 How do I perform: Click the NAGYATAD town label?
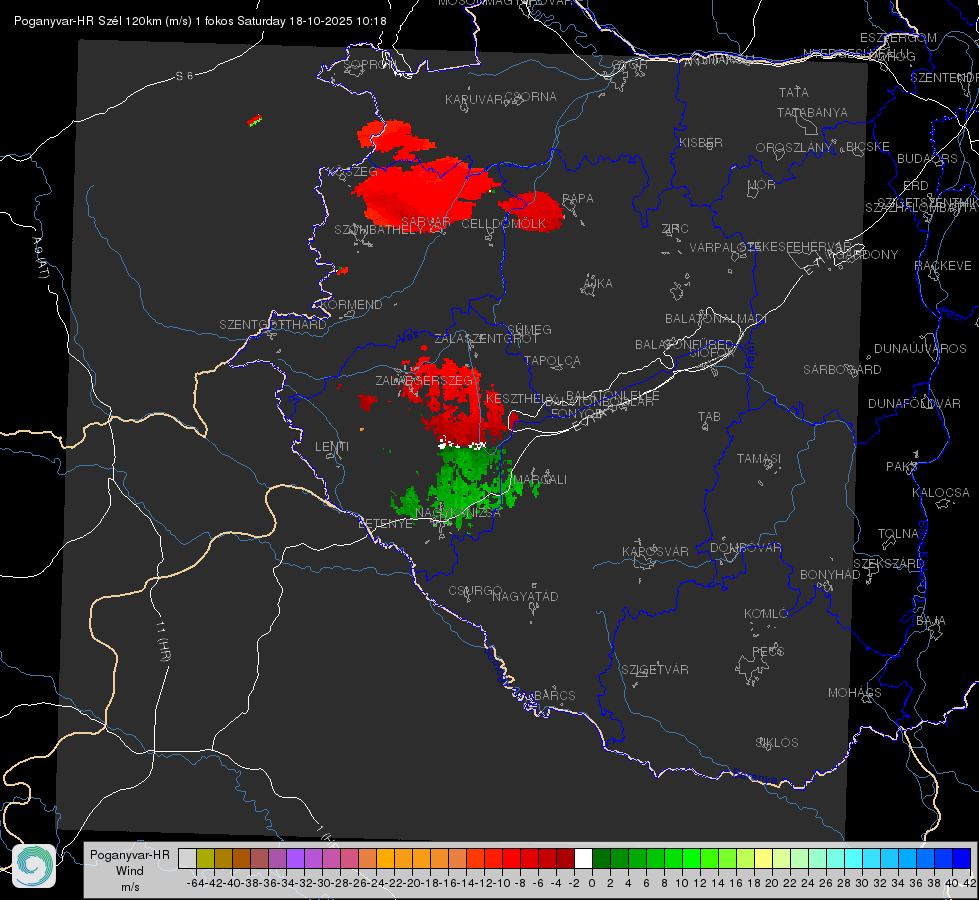coord(525,596)
